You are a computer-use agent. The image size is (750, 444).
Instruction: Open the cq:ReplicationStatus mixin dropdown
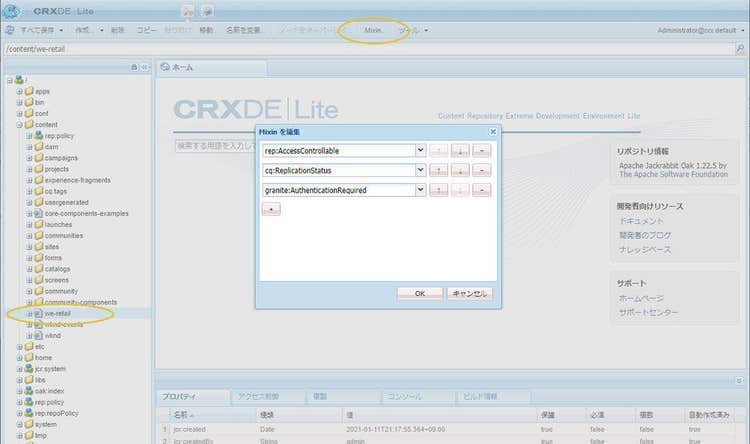[421, 170]
